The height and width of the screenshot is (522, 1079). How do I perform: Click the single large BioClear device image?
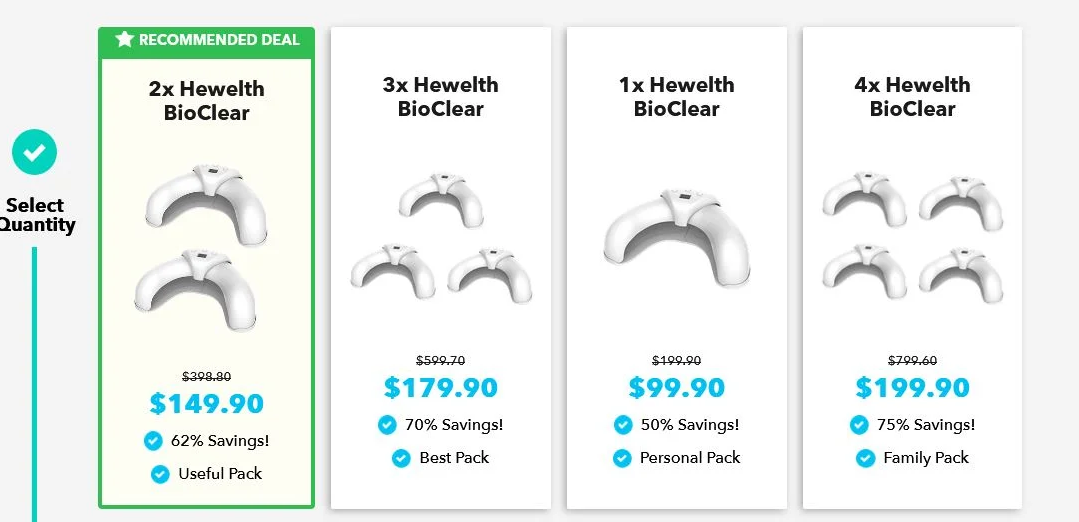676,237
